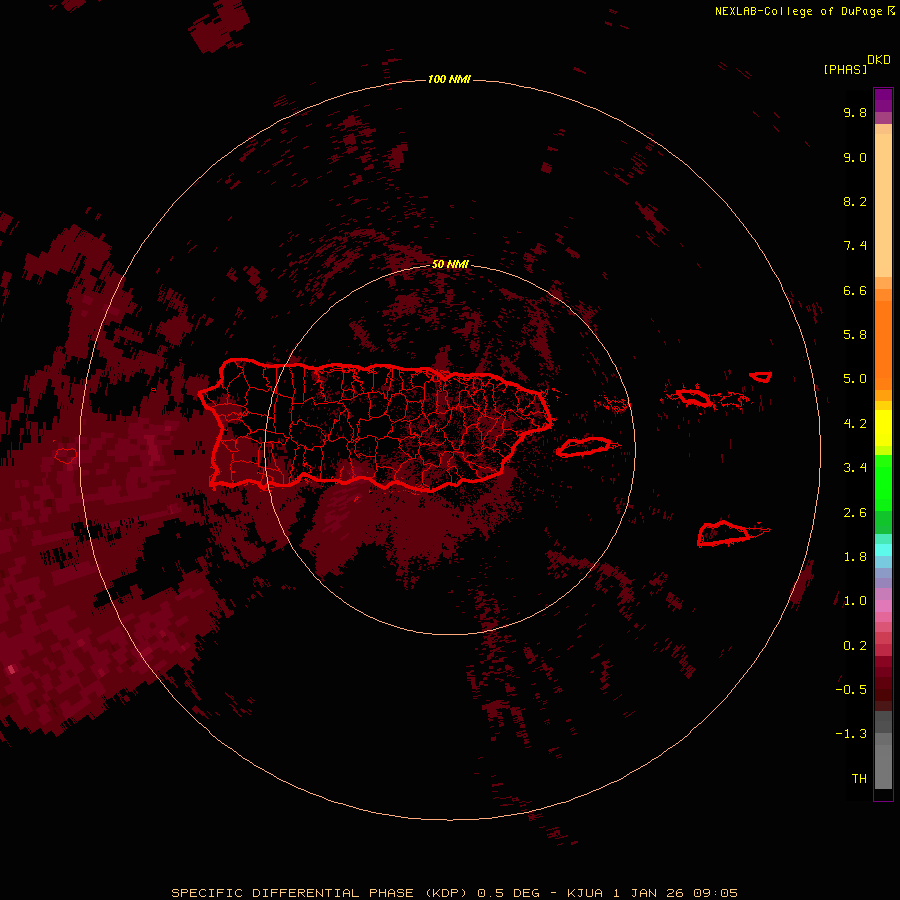Click the 100 NMI range ring label
This screenshot has height=900, width=900.
click(449, 79)
